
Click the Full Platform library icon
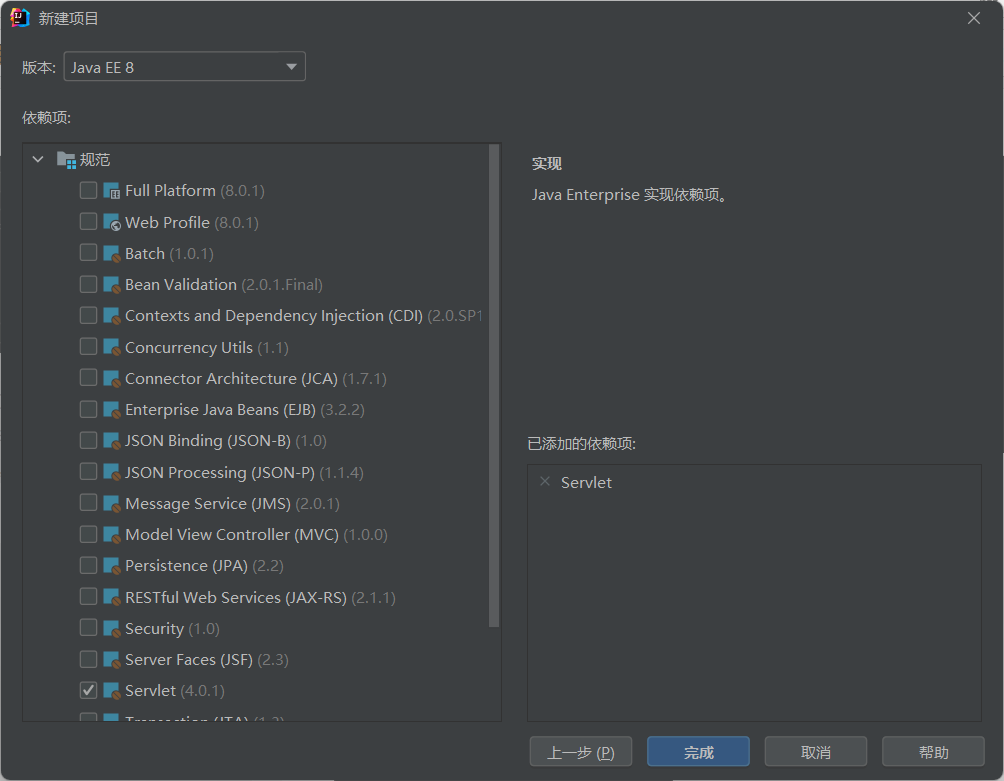(x=111, y=191)
